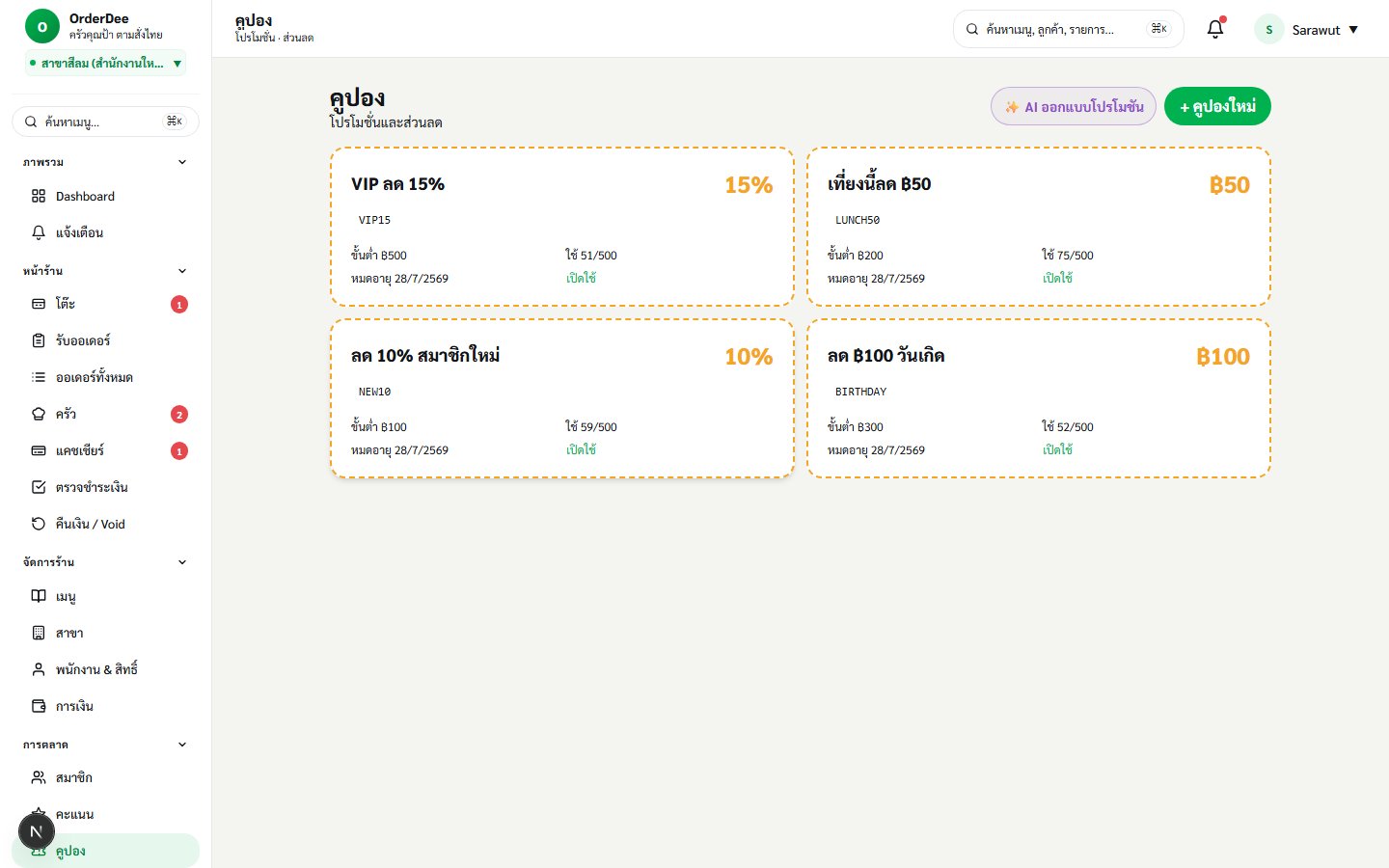This screenshot has height=868, width=1389.
Task: Click the เมนู book icon
Action: pyautogui.click(x=39, y=596)
